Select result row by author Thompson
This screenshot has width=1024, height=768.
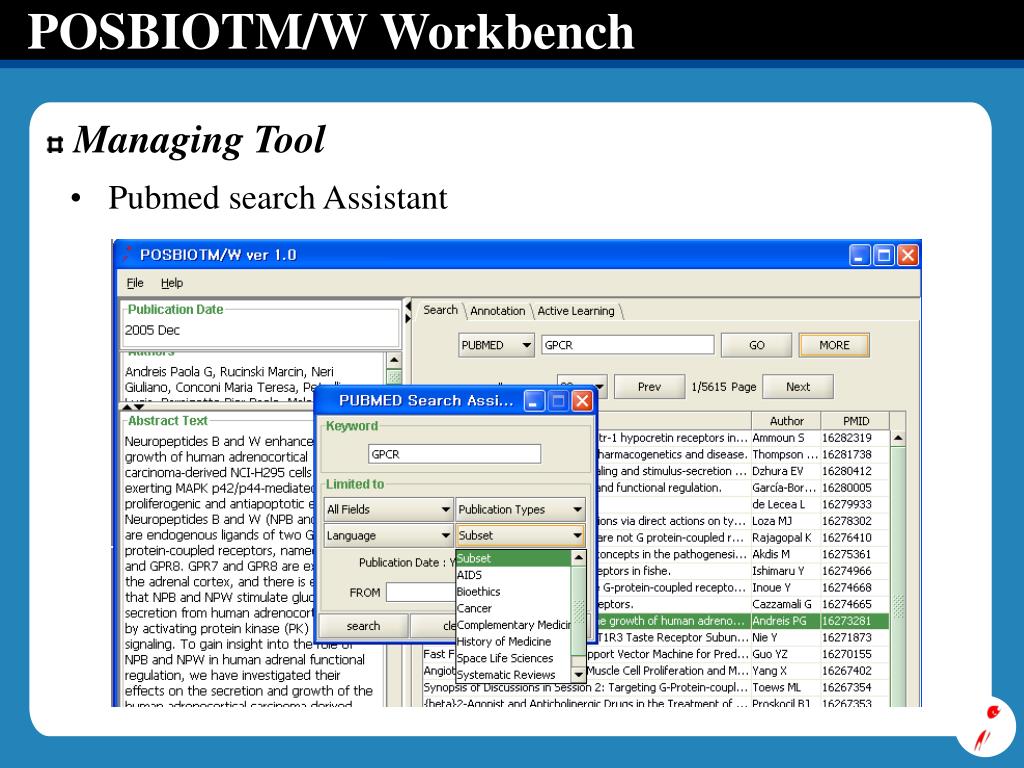743,454
